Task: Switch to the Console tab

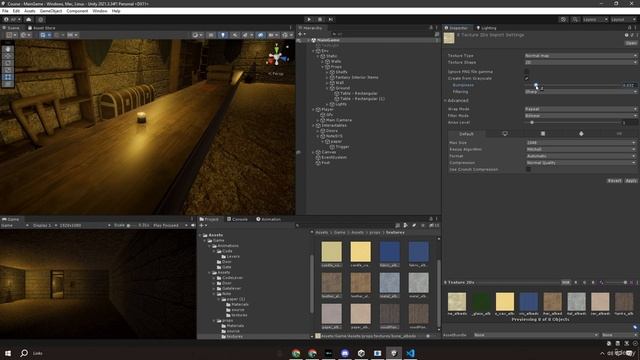Action: click(x=237, y=219)
